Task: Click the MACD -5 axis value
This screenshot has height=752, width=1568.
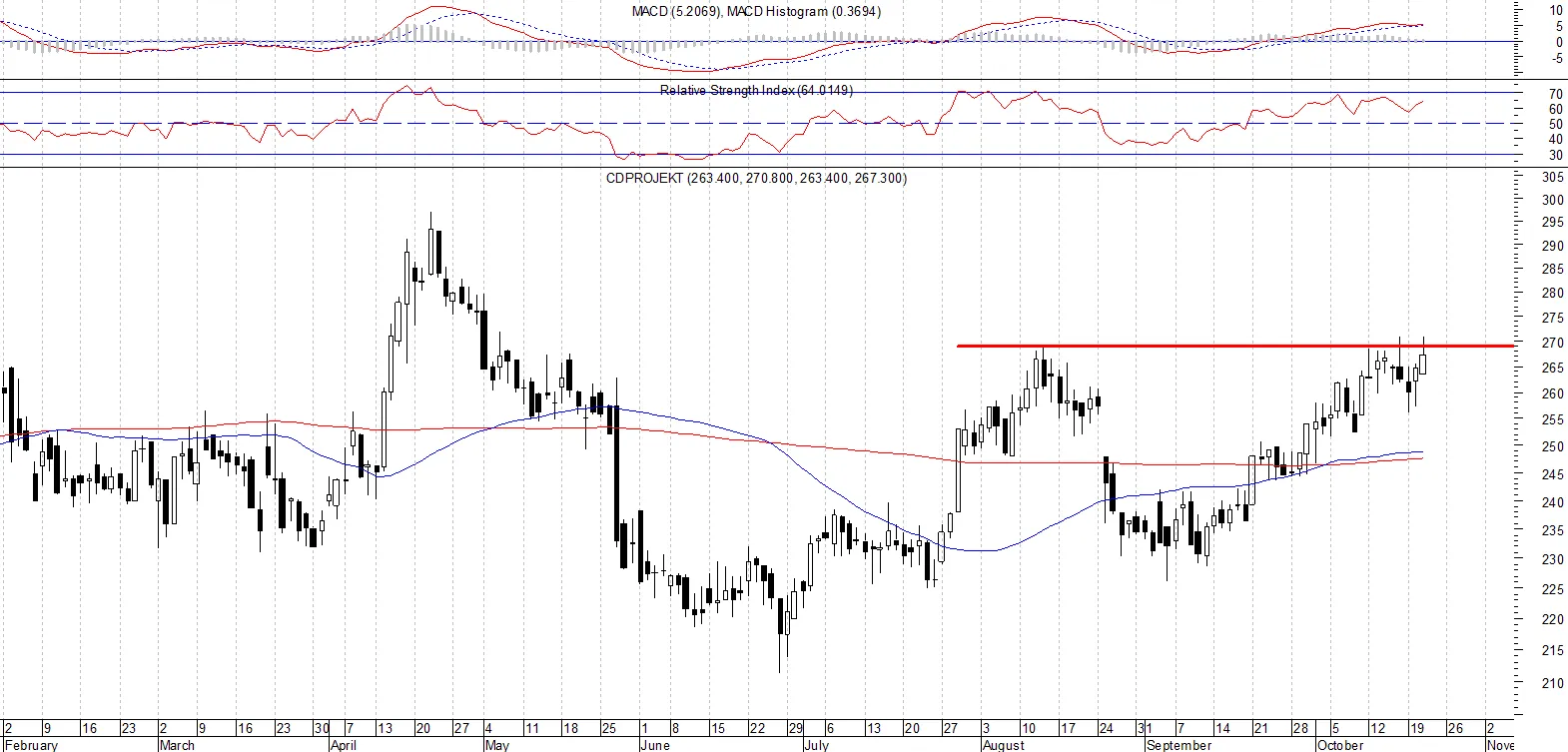Action: click(1555, 59)
